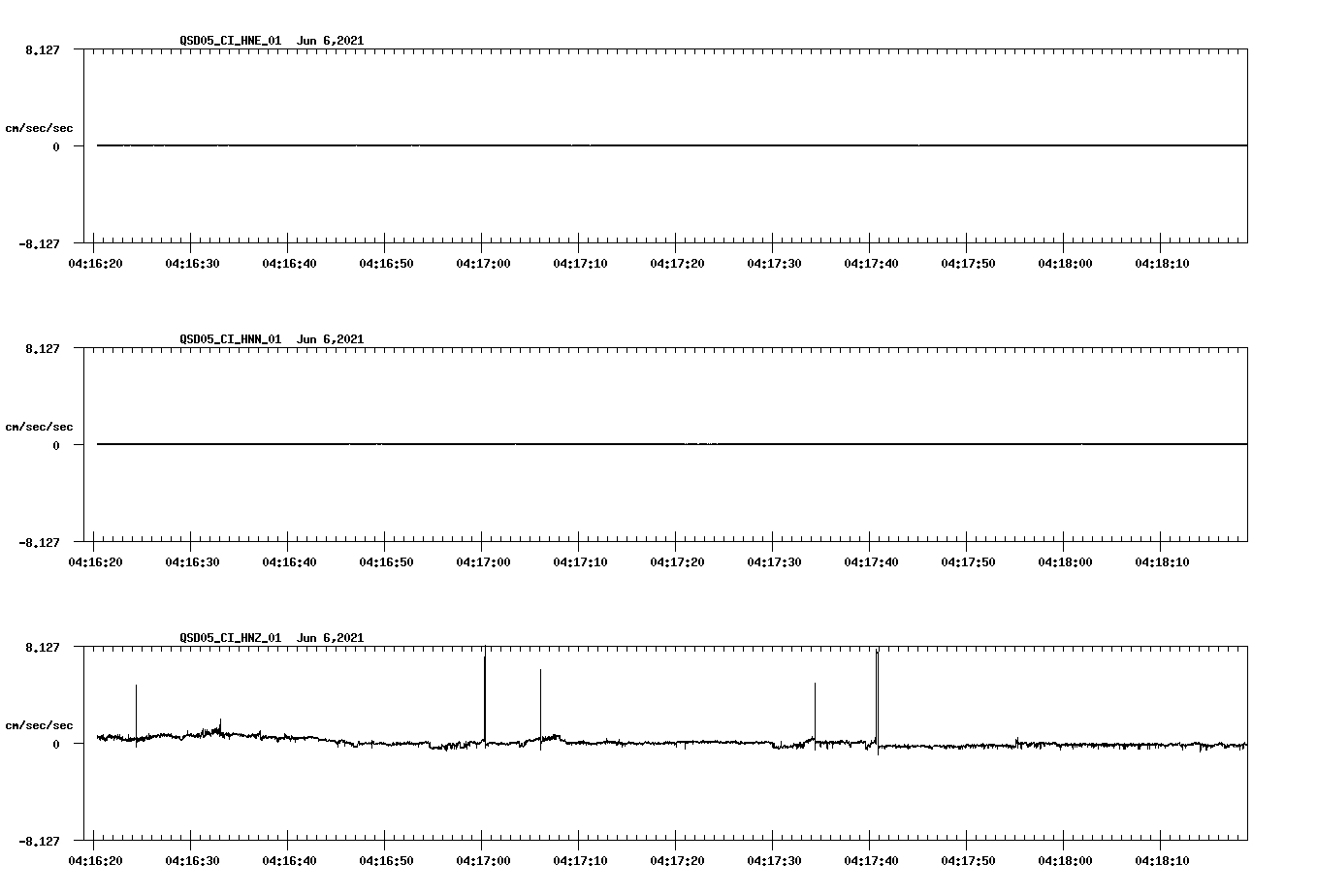Image resolution: width=1317 pixels, height=896 pixels.
Task: Select the 8.127 upper limit on HNE plot
Action: point(43,50)
